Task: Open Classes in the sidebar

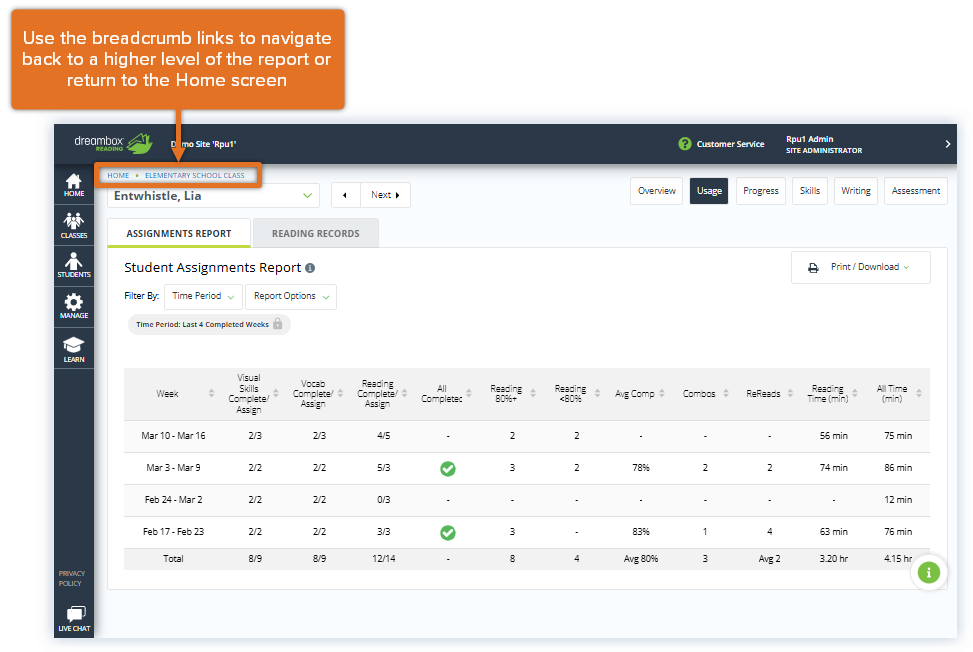Action: (x=74, y=226)
